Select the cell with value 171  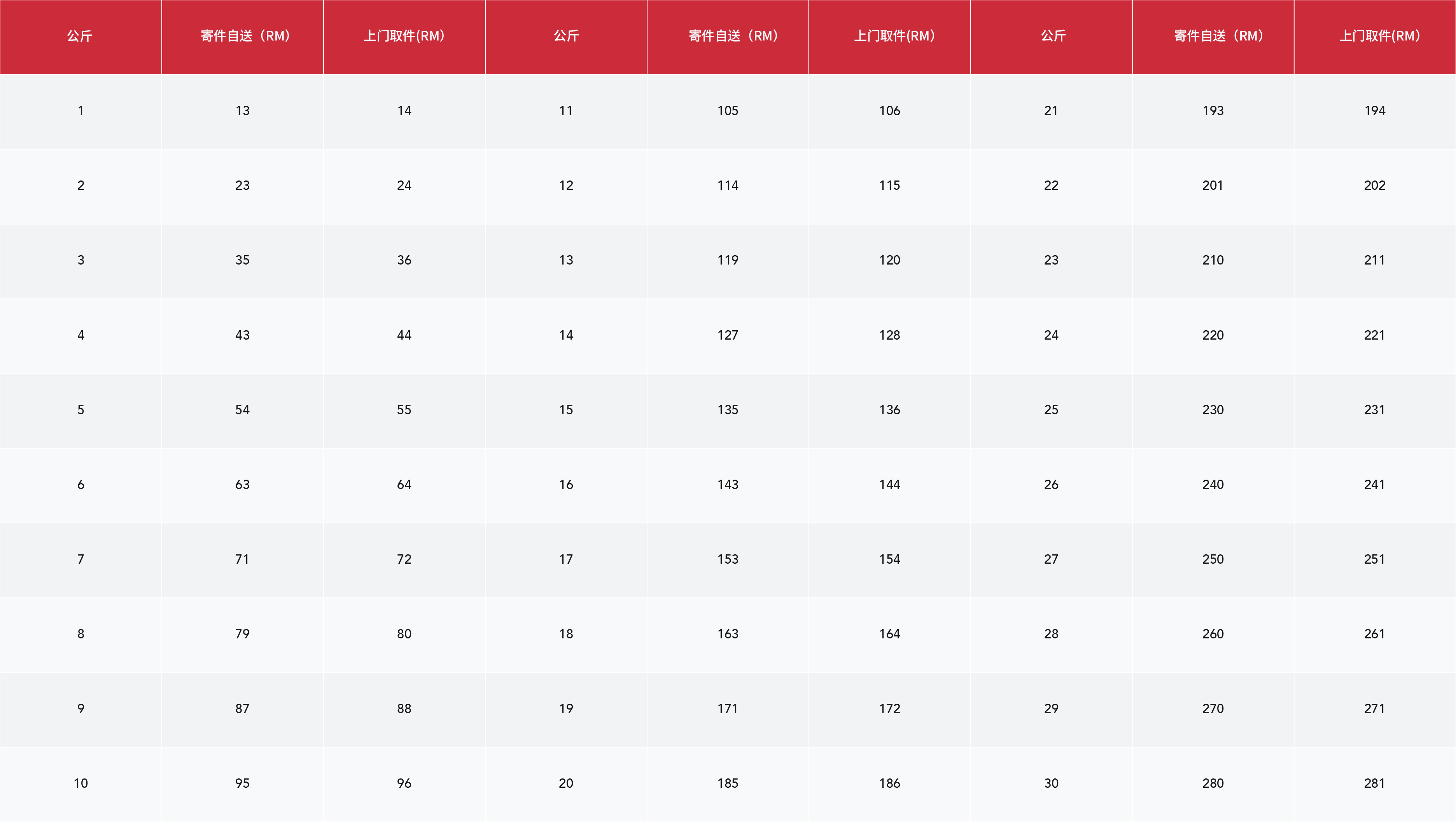pyautogui.click(x=728, y=708)
